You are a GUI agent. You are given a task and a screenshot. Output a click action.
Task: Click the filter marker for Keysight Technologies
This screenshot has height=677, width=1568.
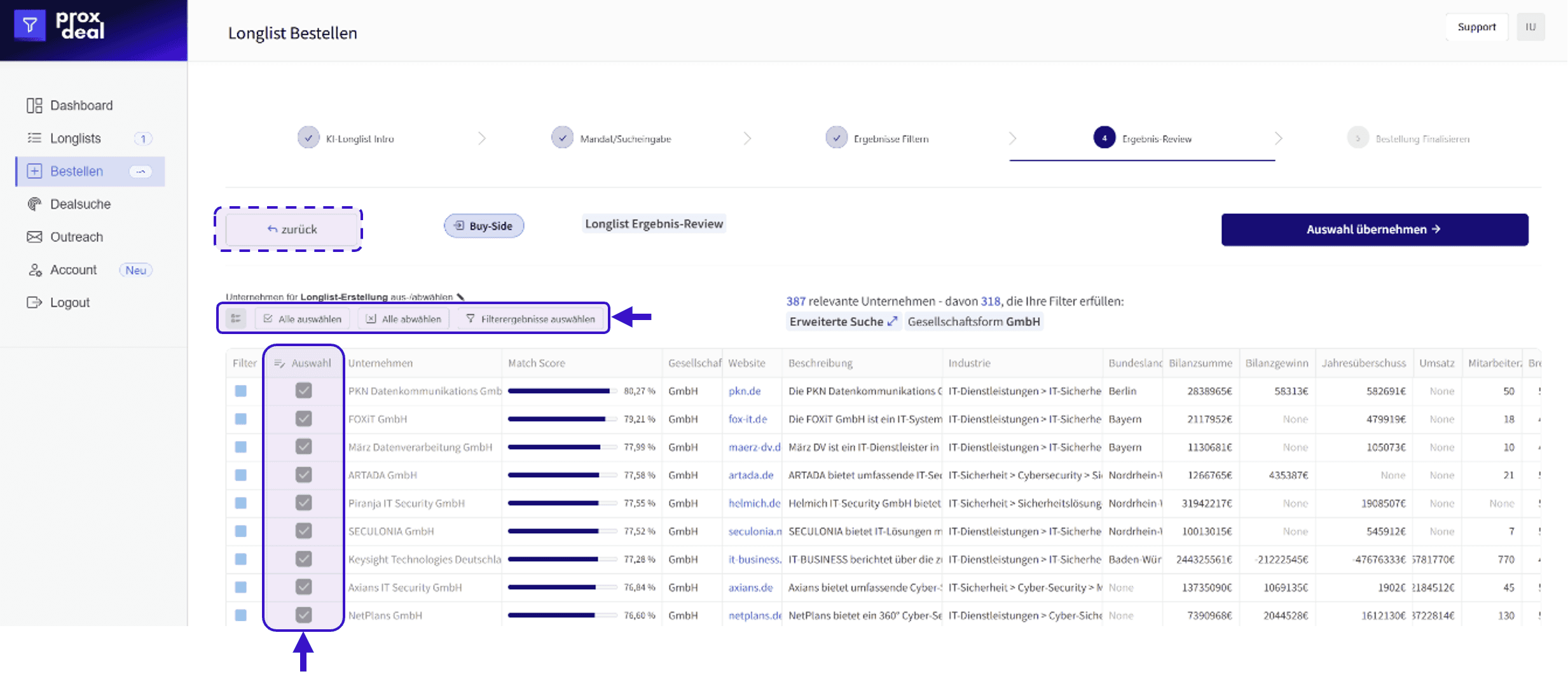click(x=240, y=559)
